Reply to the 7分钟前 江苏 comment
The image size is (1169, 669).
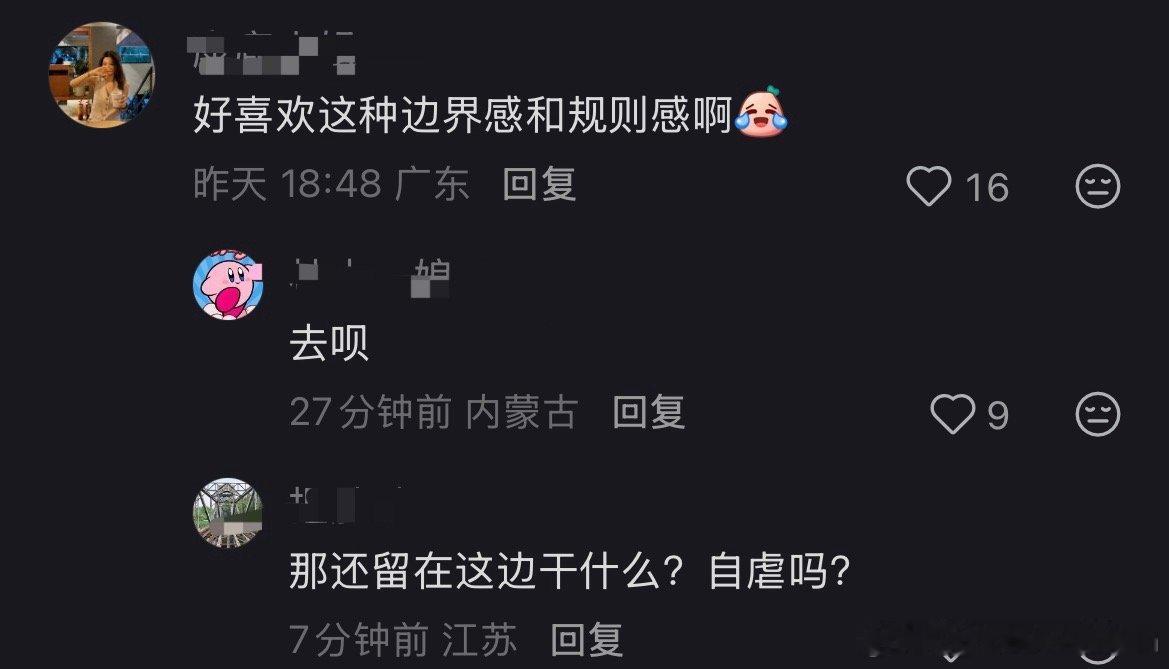point(587,640)
